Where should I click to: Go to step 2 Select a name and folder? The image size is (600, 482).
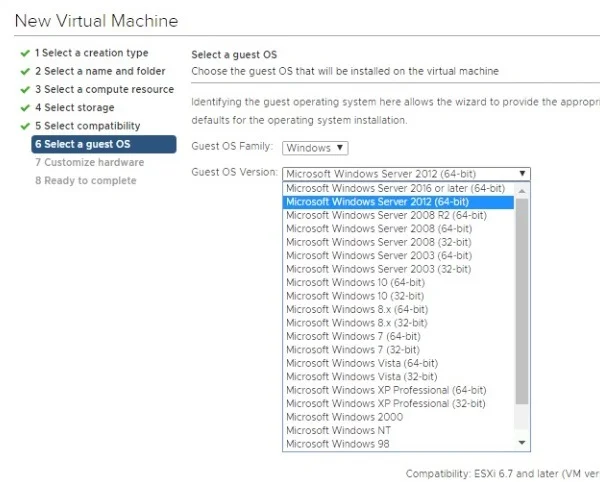[100, 71]
